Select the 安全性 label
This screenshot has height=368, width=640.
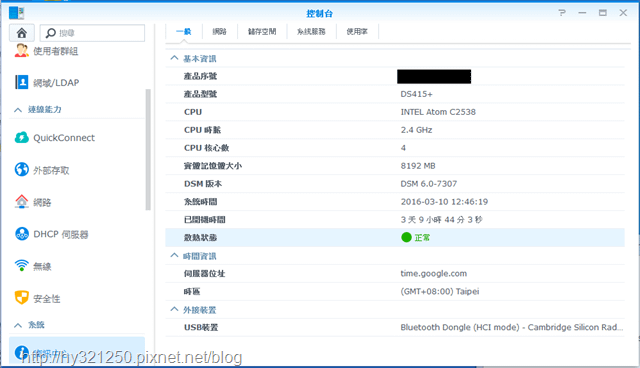click(47, 299)
